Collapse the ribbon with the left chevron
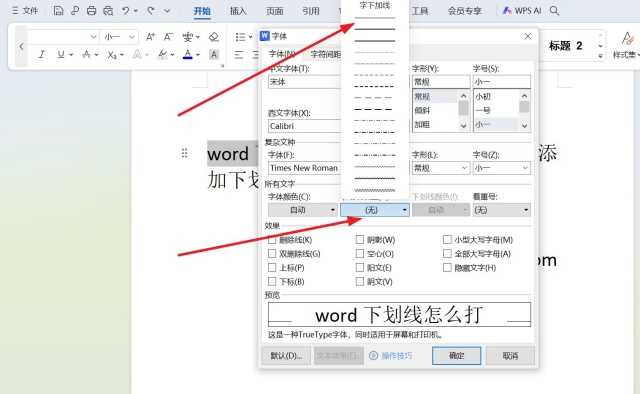 [21, 46]
